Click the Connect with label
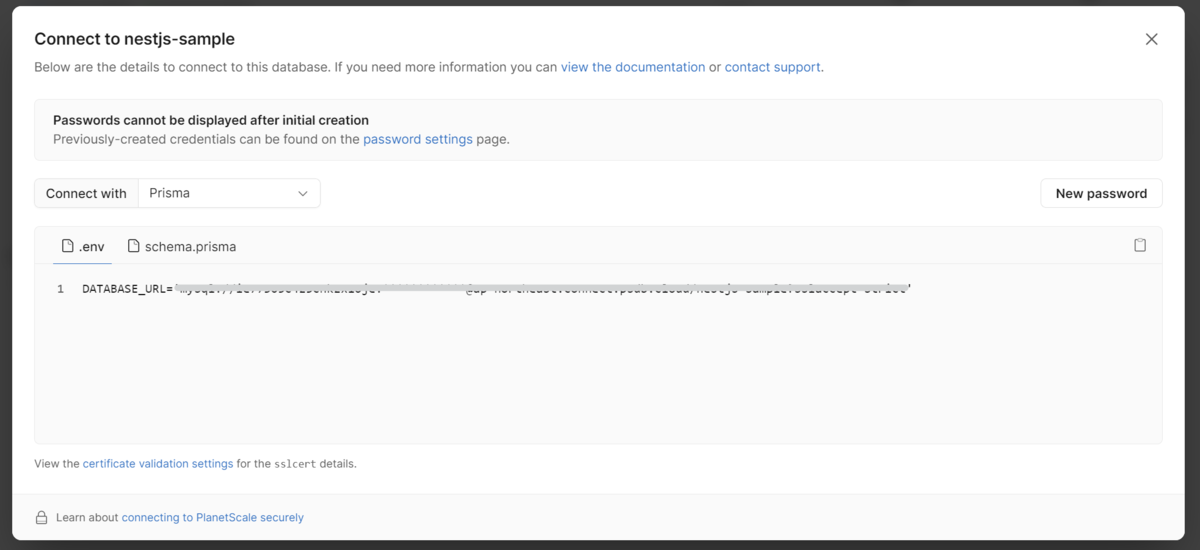 86,194
